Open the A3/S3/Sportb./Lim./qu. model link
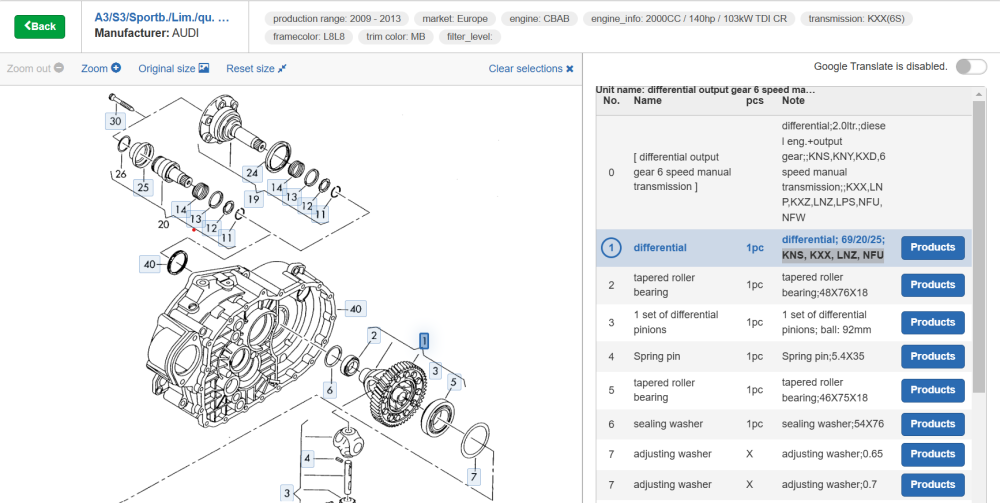 [x=161, y=17]
